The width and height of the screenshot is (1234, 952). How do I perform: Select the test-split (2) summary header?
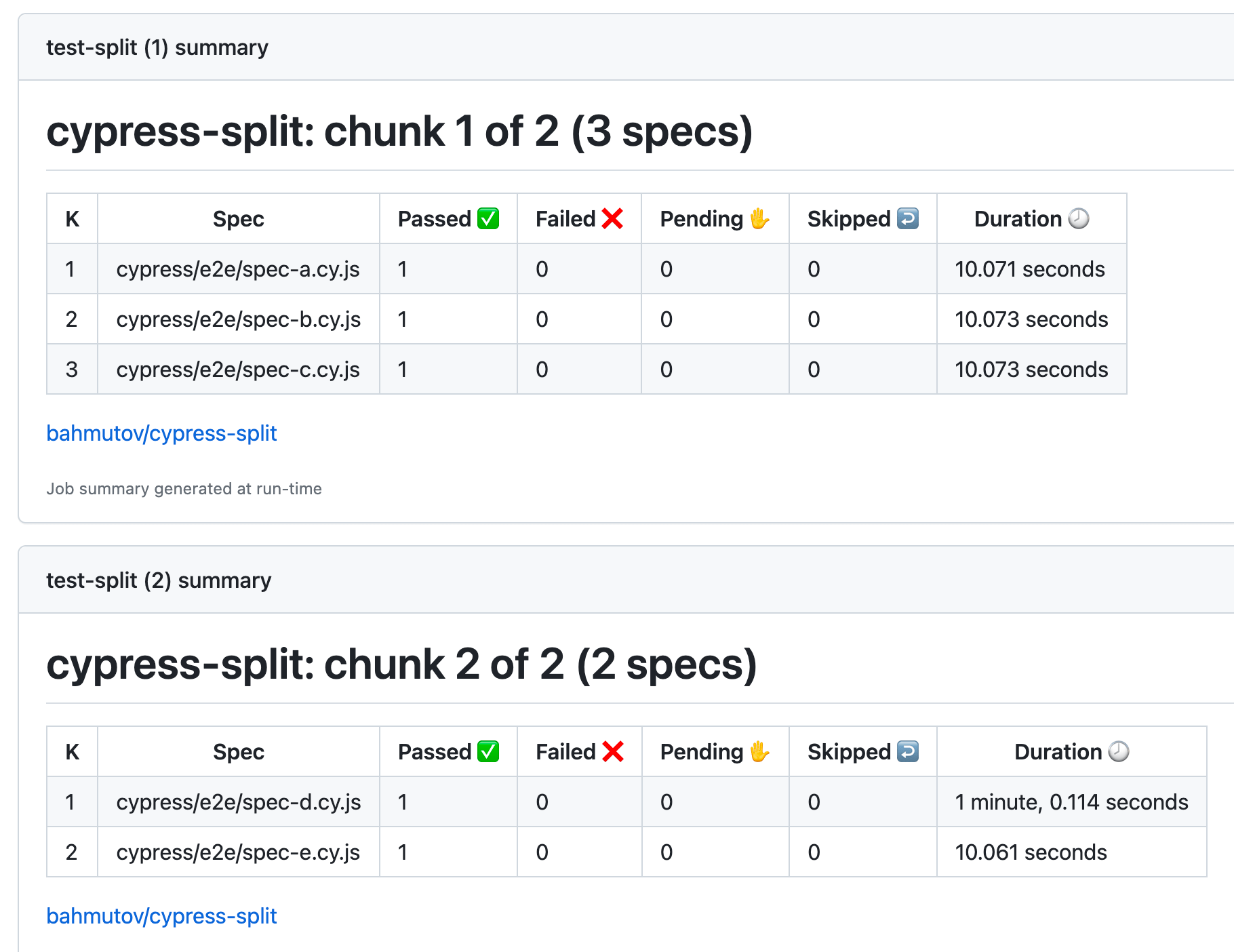(159, 580)
